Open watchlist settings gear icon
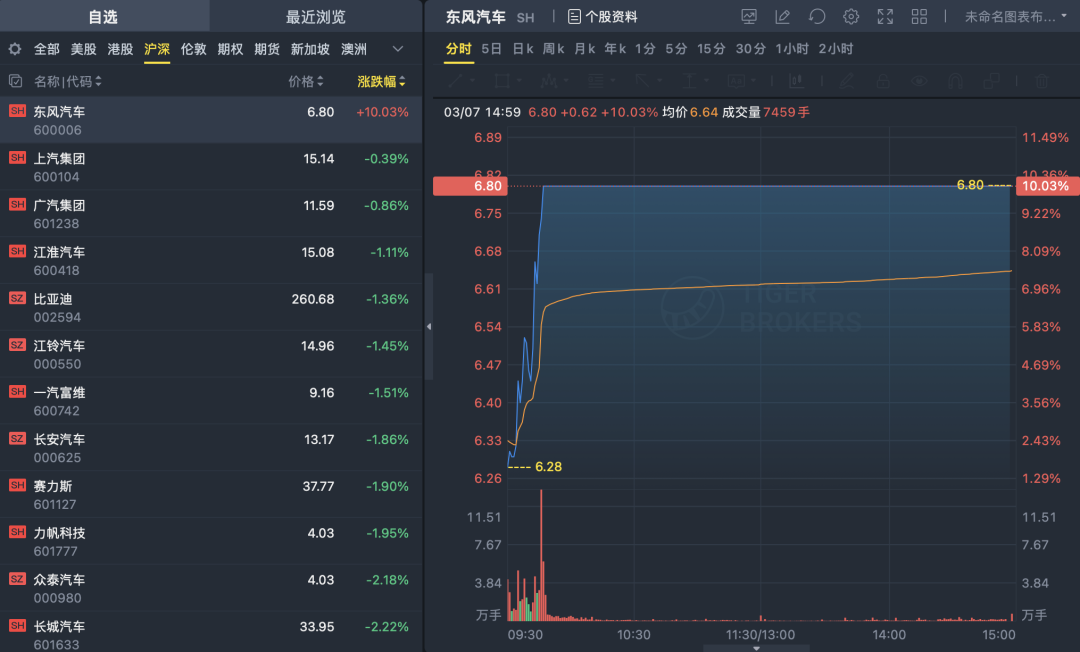 click(x=14, y=49)
